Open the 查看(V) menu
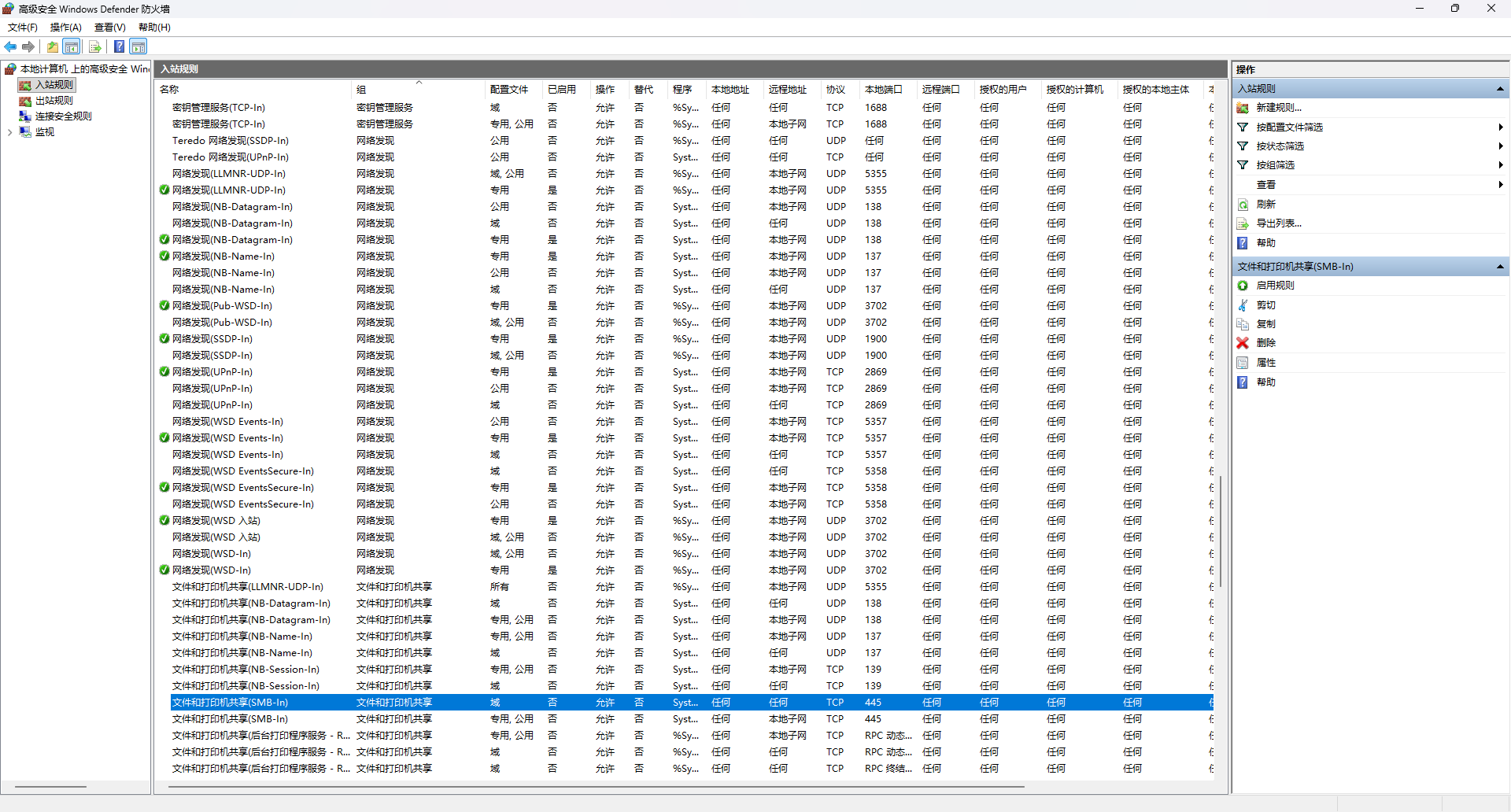Screen dimensions: 1511x812 (110, 28)
